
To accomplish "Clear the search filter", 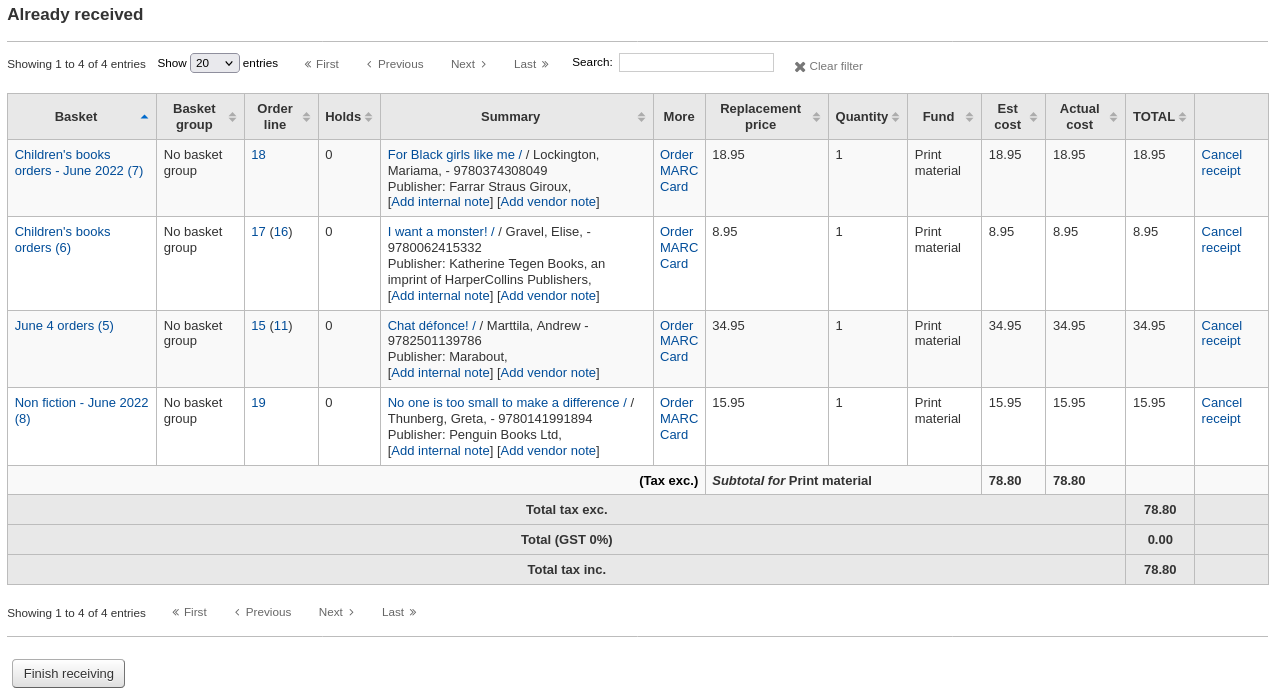I will 828,66.
